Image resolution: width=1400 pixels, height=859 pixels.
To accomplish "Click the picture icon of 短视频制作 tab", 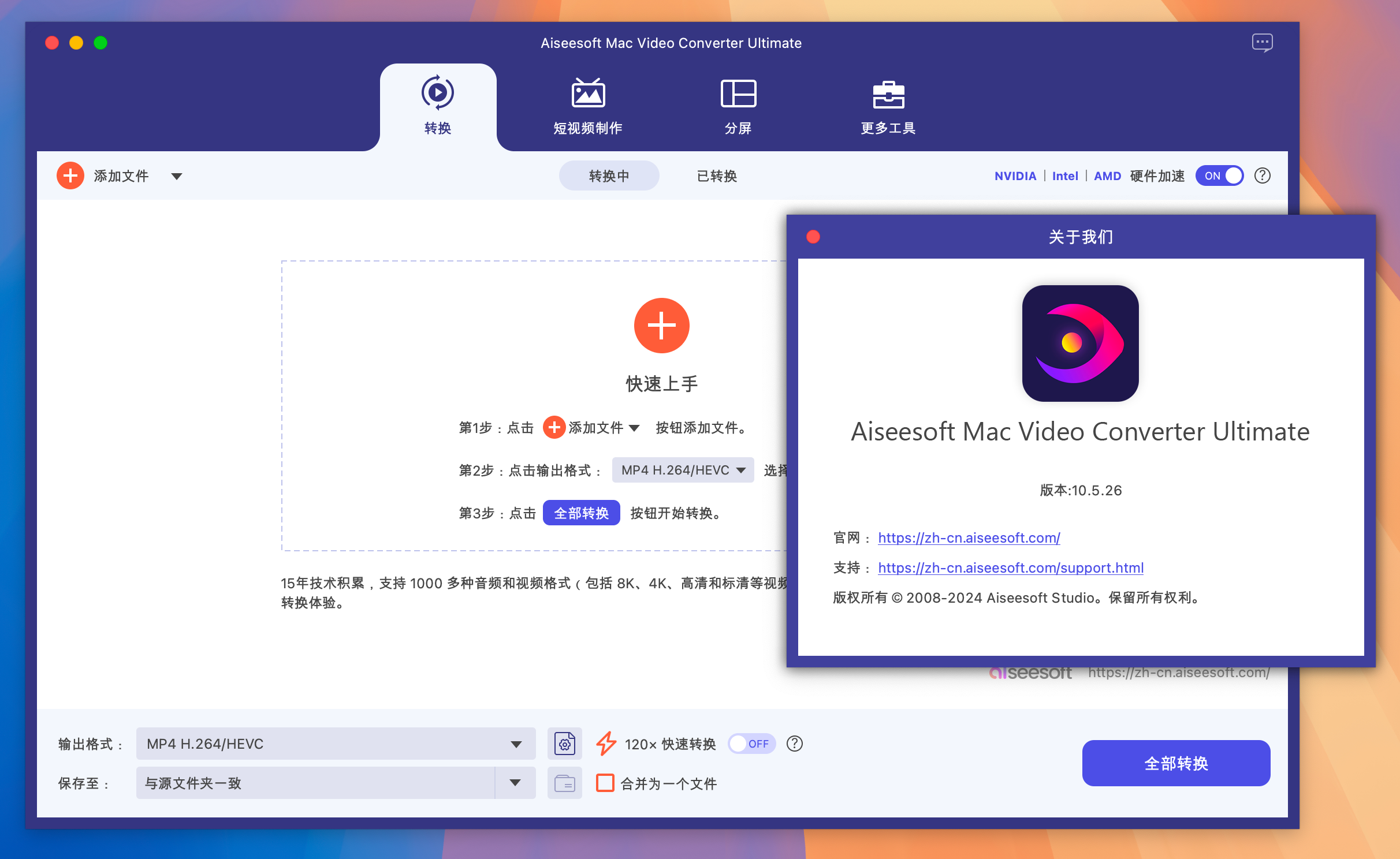I will [588, 92].
